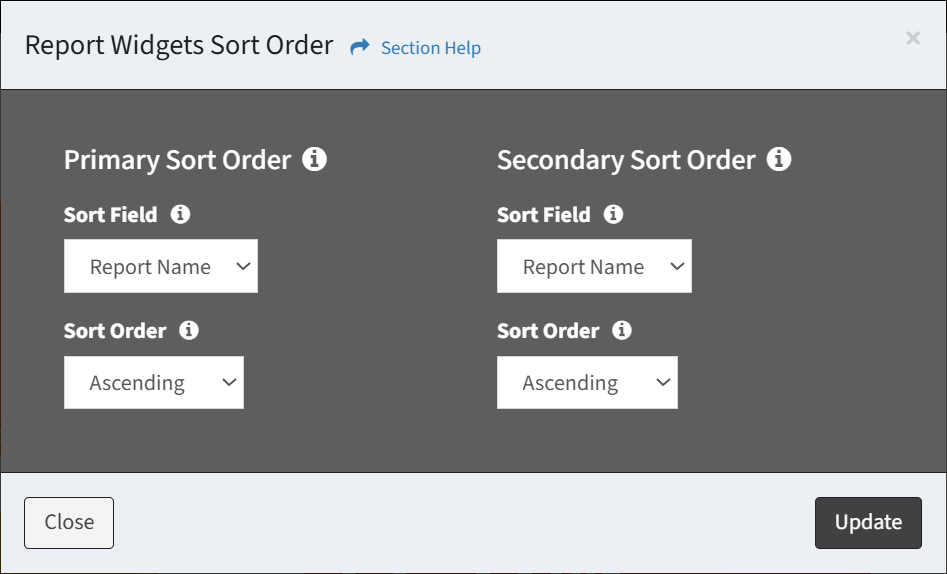
Task: Open the secondary Sort Field Report Name dropdown
Action: coord(594,266)
